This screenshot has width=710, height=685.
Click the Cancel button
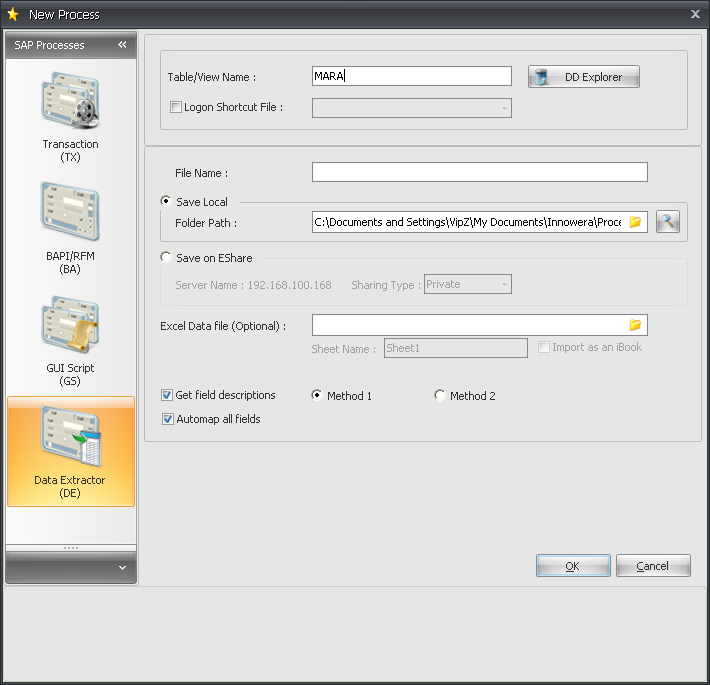click(x=653, y=566)
